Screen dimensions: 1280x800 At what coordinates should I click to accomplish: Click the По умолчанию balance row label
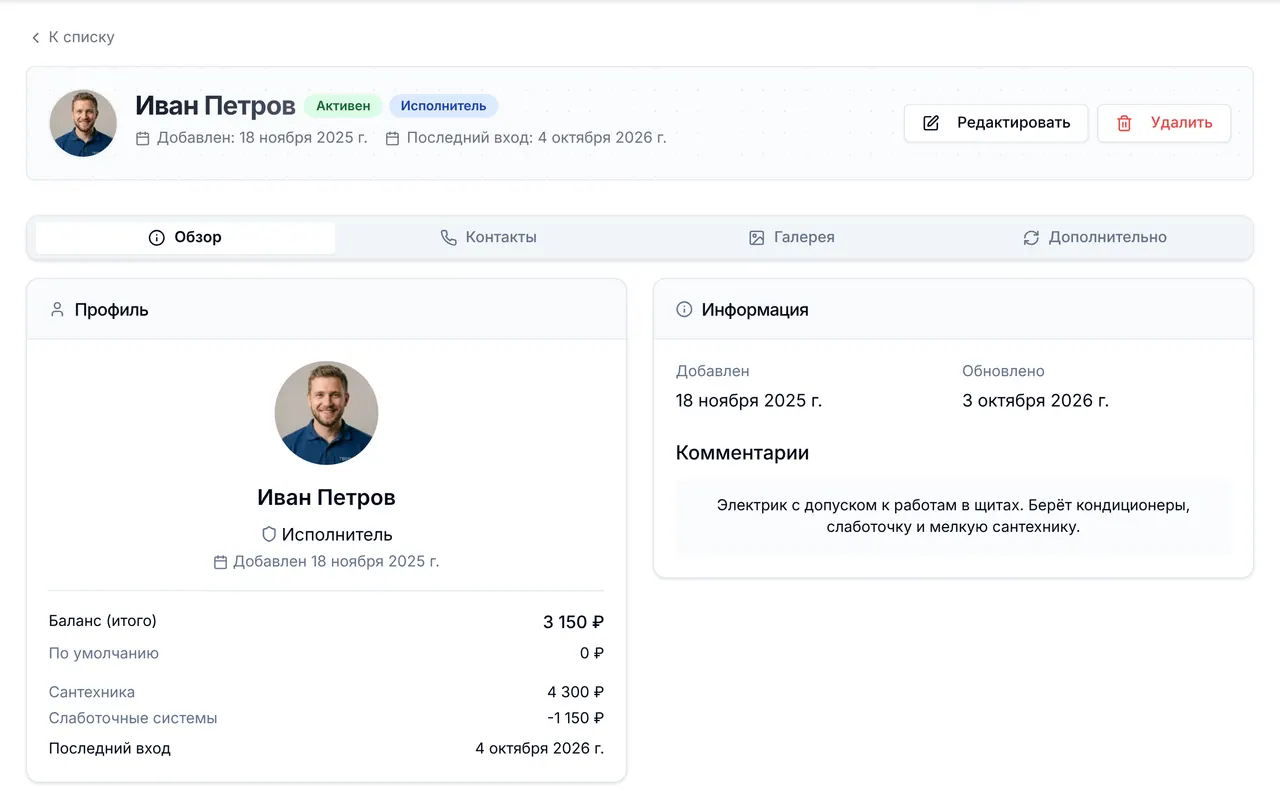click(x=104, y=653)
